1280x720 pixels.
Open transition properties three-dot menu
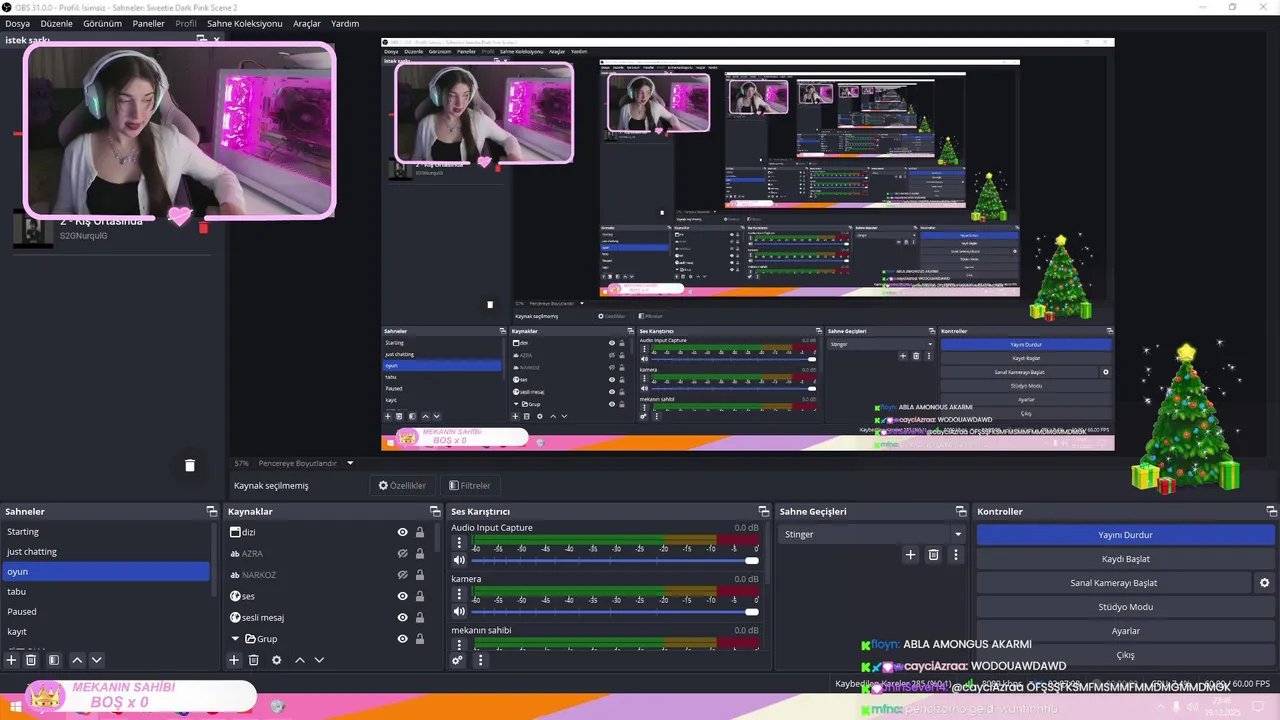pyautogui.click(x=956, y=555)
